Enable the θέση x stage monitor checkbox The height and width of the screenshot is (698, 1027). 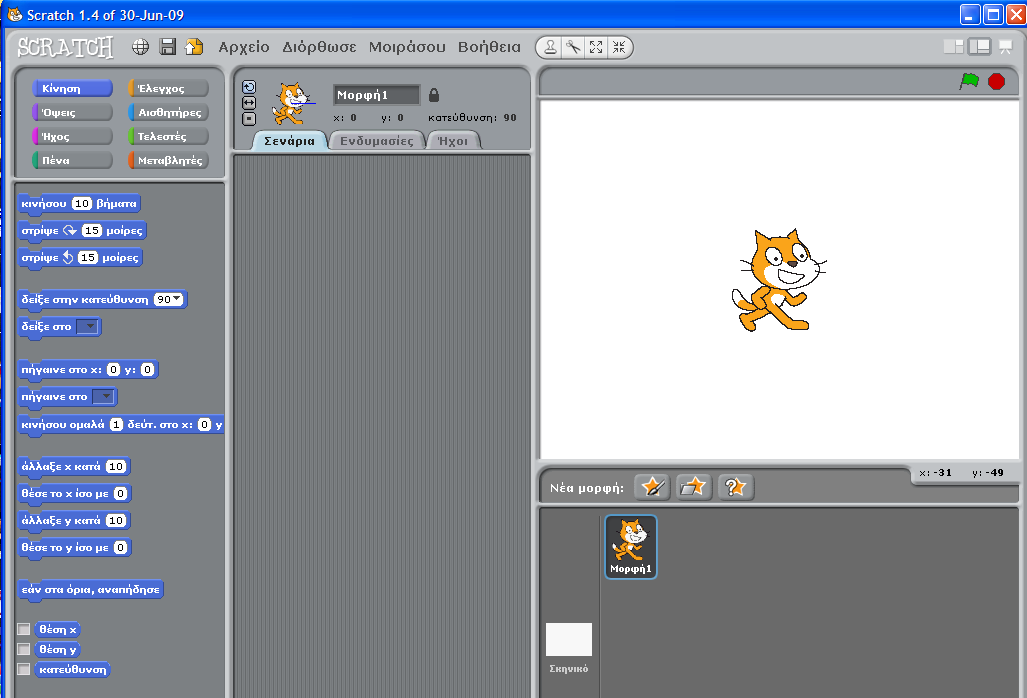24,629
